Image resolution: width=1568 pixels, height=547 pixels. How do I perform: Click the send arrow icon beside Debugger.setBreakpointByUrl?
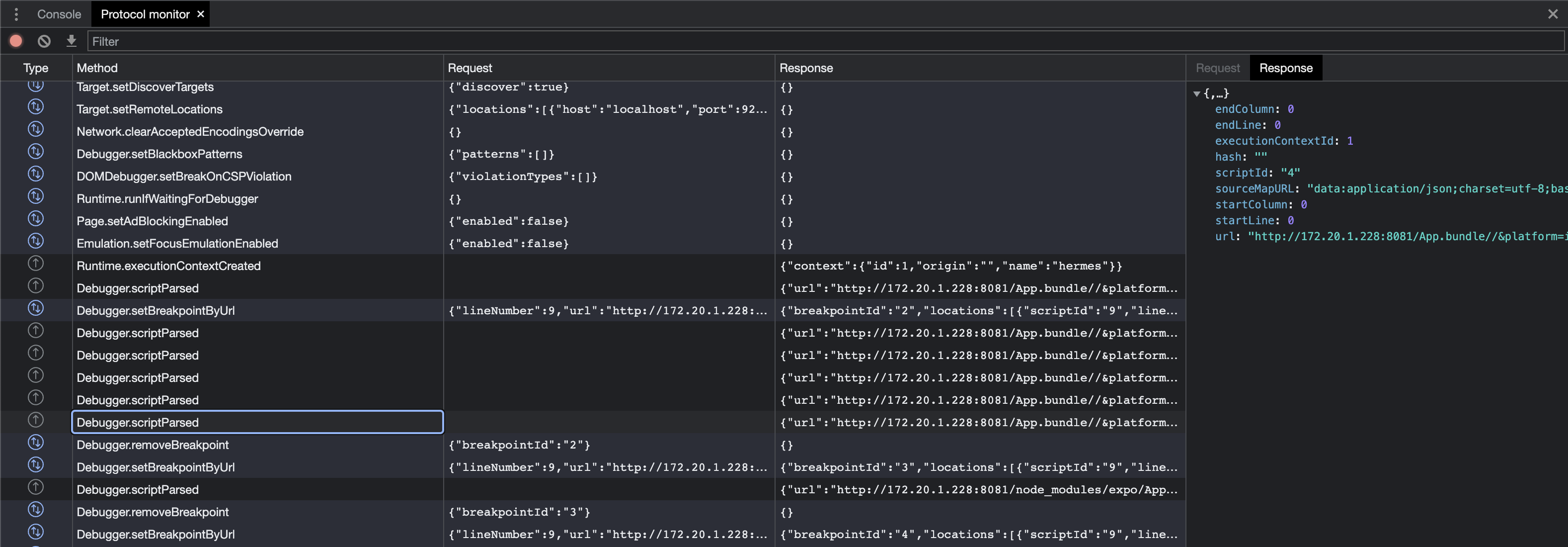[35, 309]
